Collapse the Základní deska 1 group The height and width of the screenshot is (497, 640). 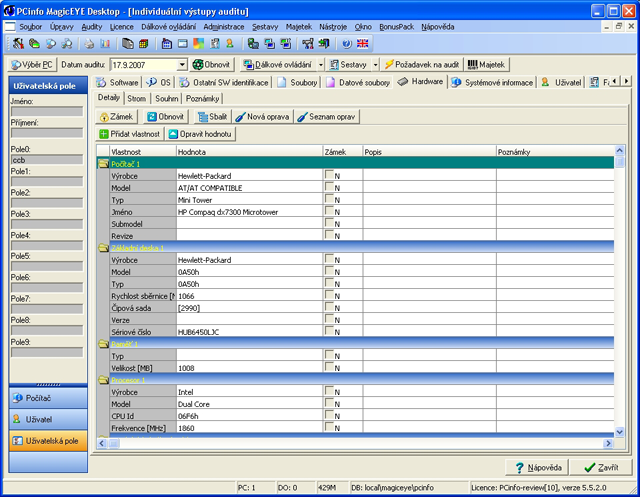[x=103, y=248]
